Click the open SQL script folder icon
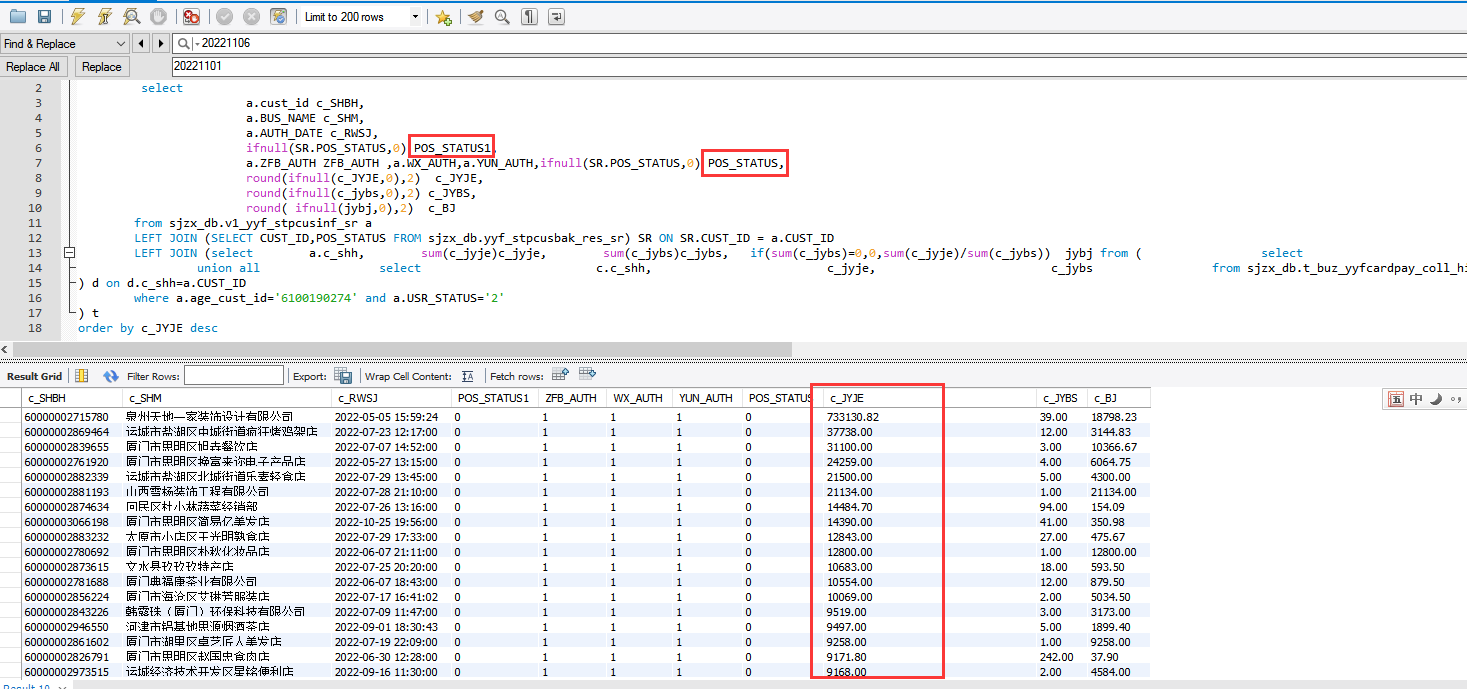Viewport: 1467px width, 689px height. [x=18, y=17]
